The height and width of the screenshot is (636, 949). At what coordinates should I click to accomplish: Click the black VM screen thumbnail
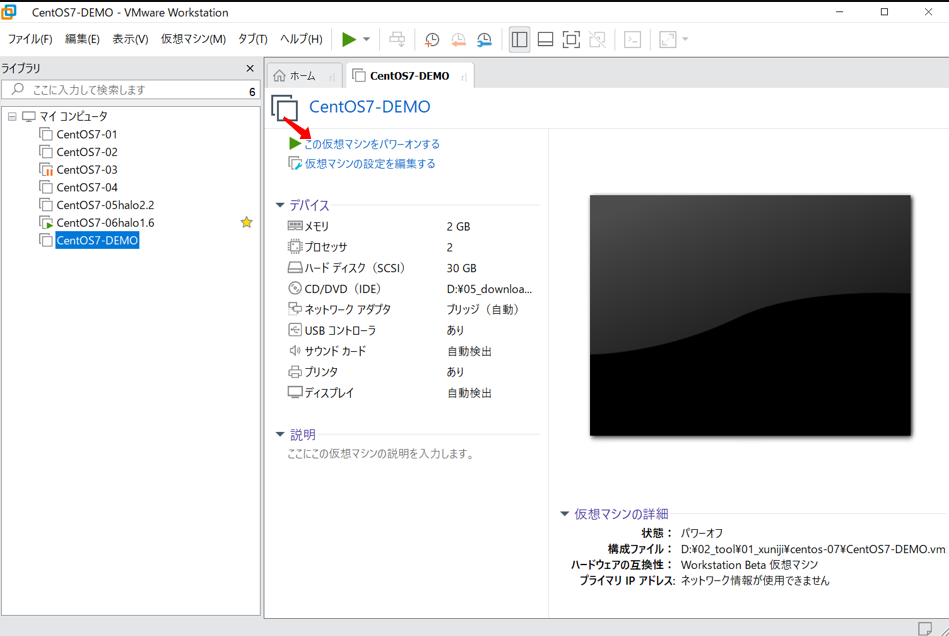(750, 315)
